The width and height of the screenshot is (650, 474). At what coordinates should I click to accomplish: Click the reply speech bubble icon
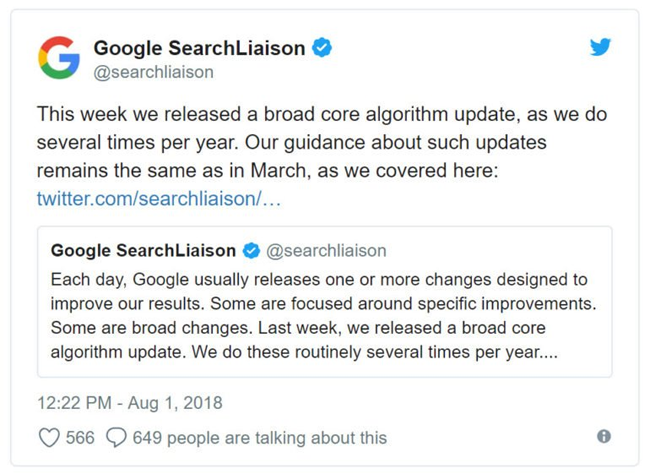(x=116, y=437)
